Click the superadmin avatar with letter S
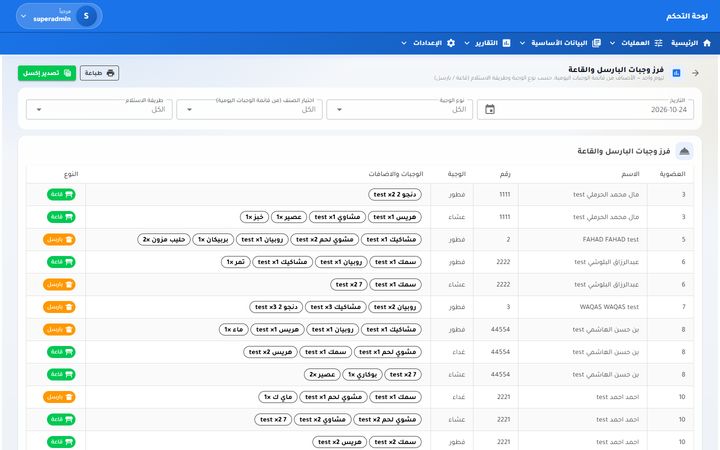Viewport: 720px width, 450px height. click(x=86, y=16)
